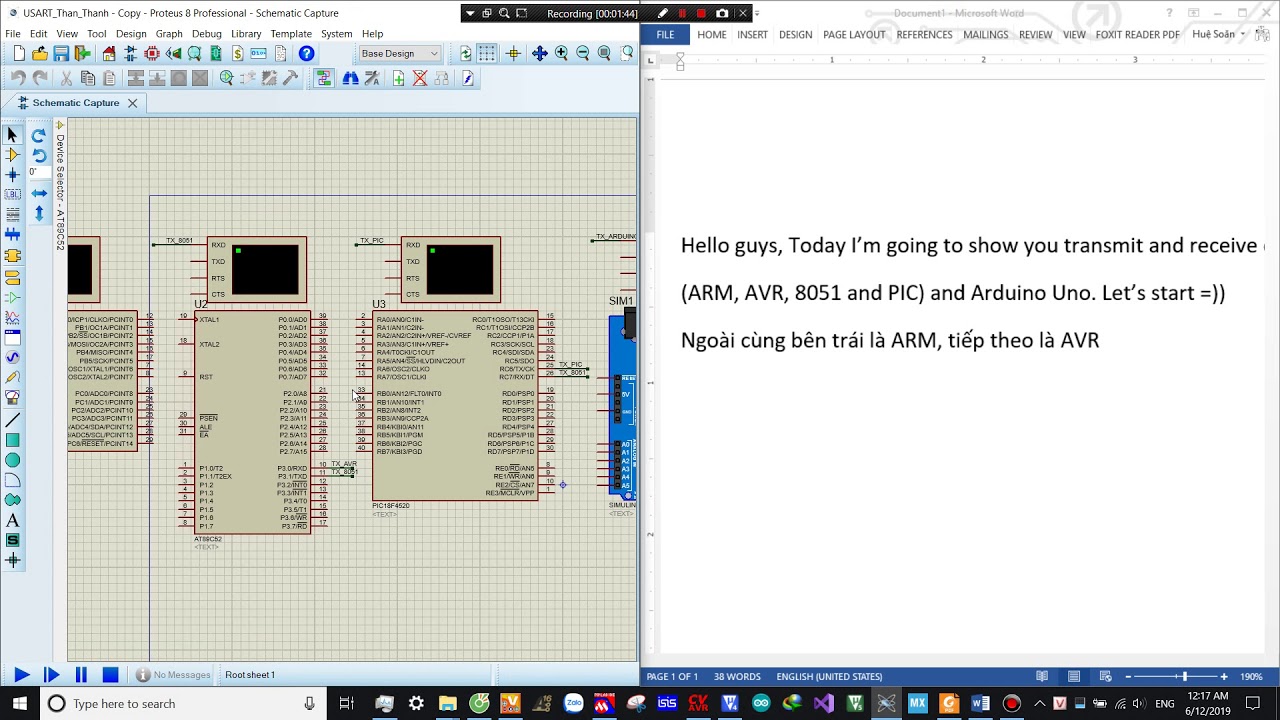Image resolution: width=1280 pixels, height=720 pixels.
Task: Switch Word to Web Layout view
Action: click(1104, 677)
